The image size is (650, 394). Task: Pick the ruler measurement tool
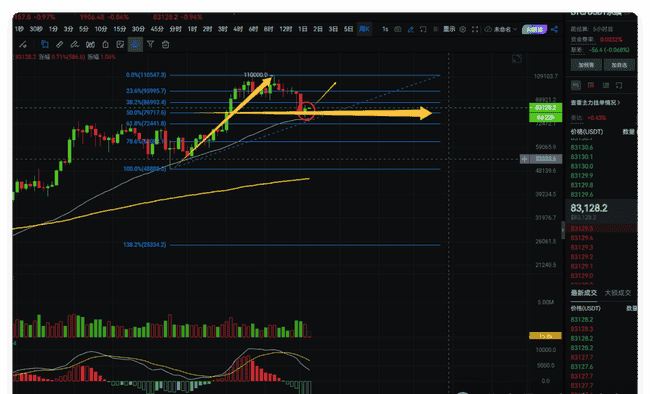pos(59,44)
